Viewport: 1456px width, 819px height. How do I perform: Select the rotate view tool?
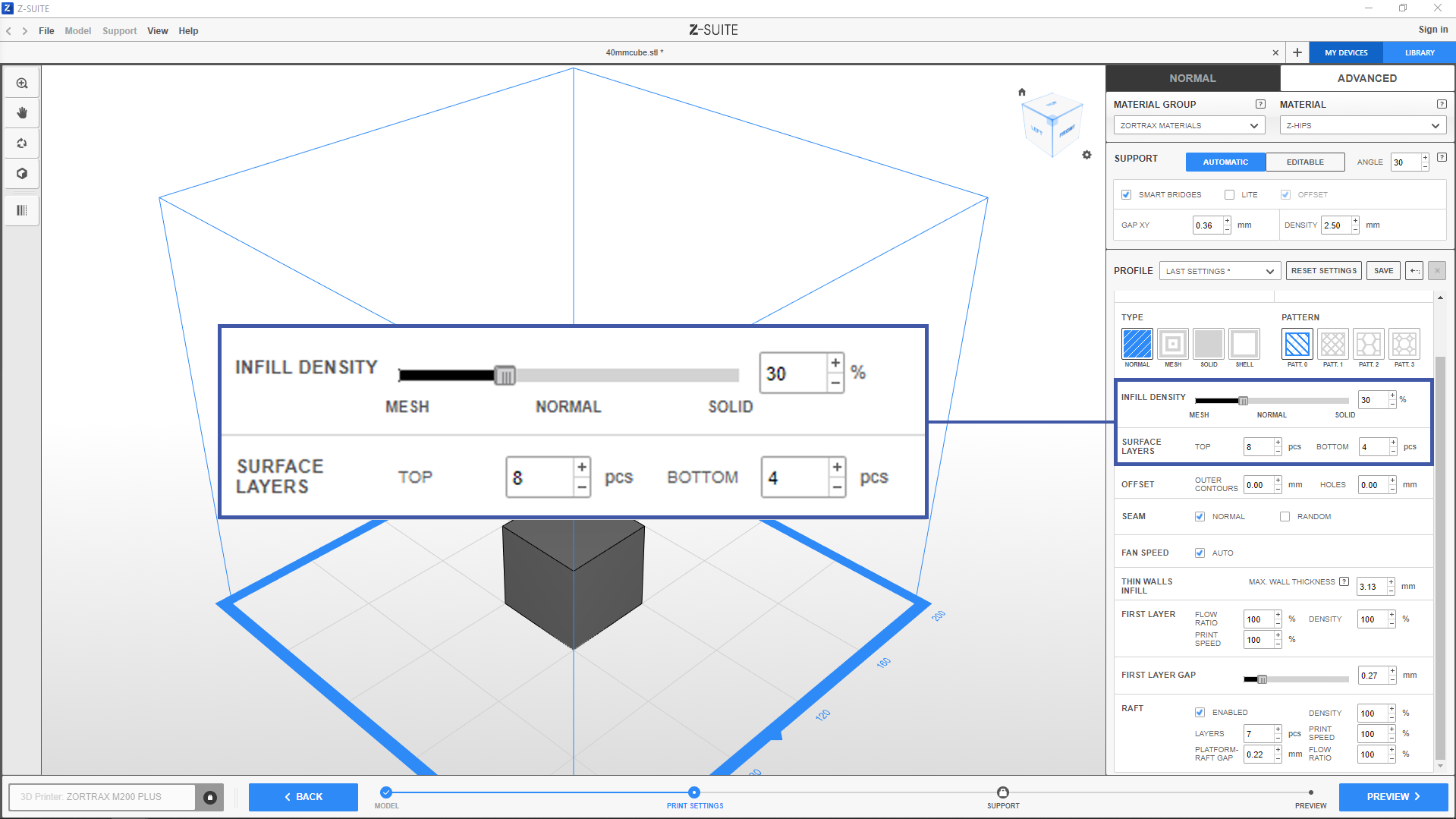pos(22,143)
